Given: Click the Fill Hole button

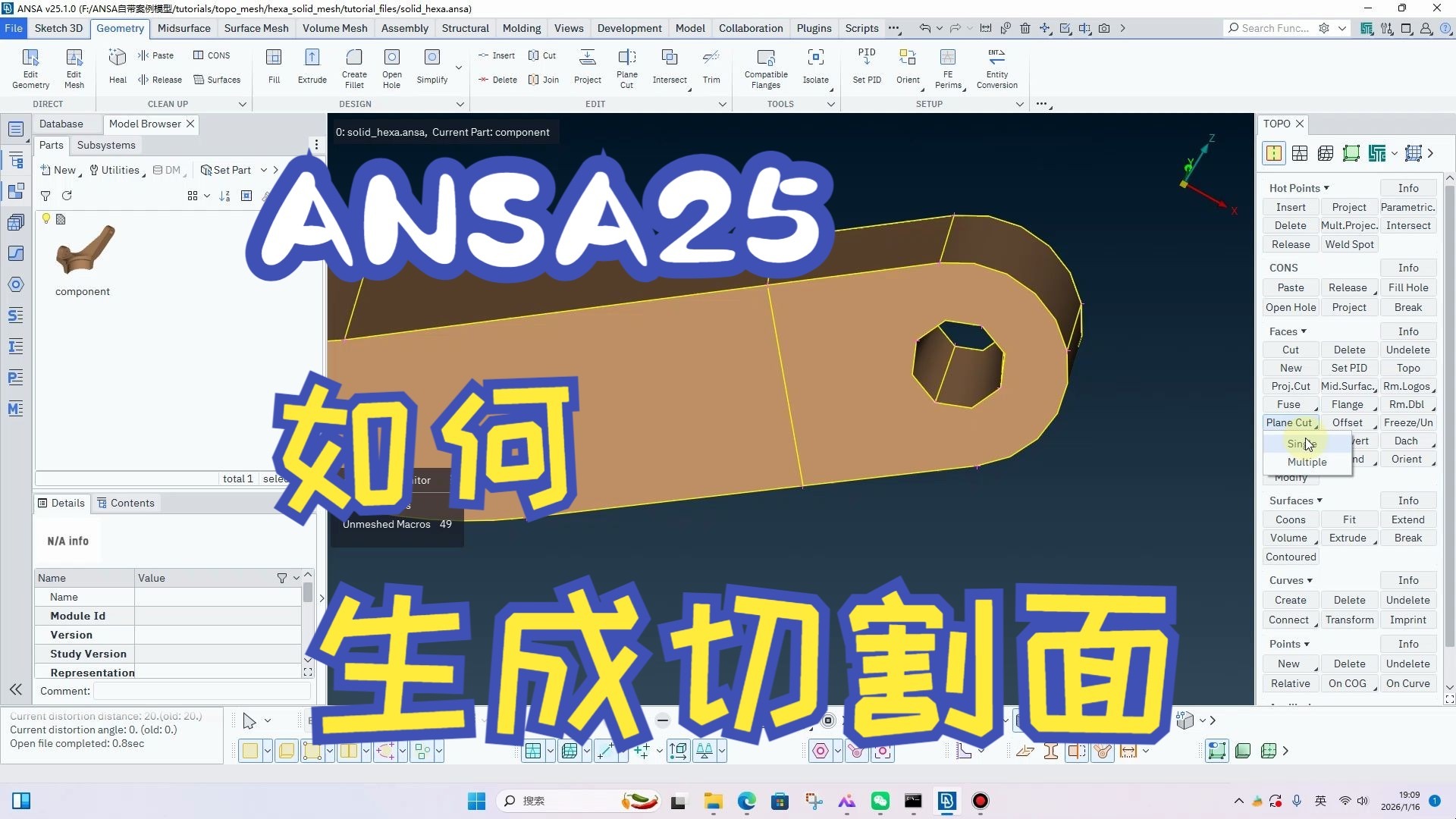Looking at the screenshot, I should [x=1407, y=287].
